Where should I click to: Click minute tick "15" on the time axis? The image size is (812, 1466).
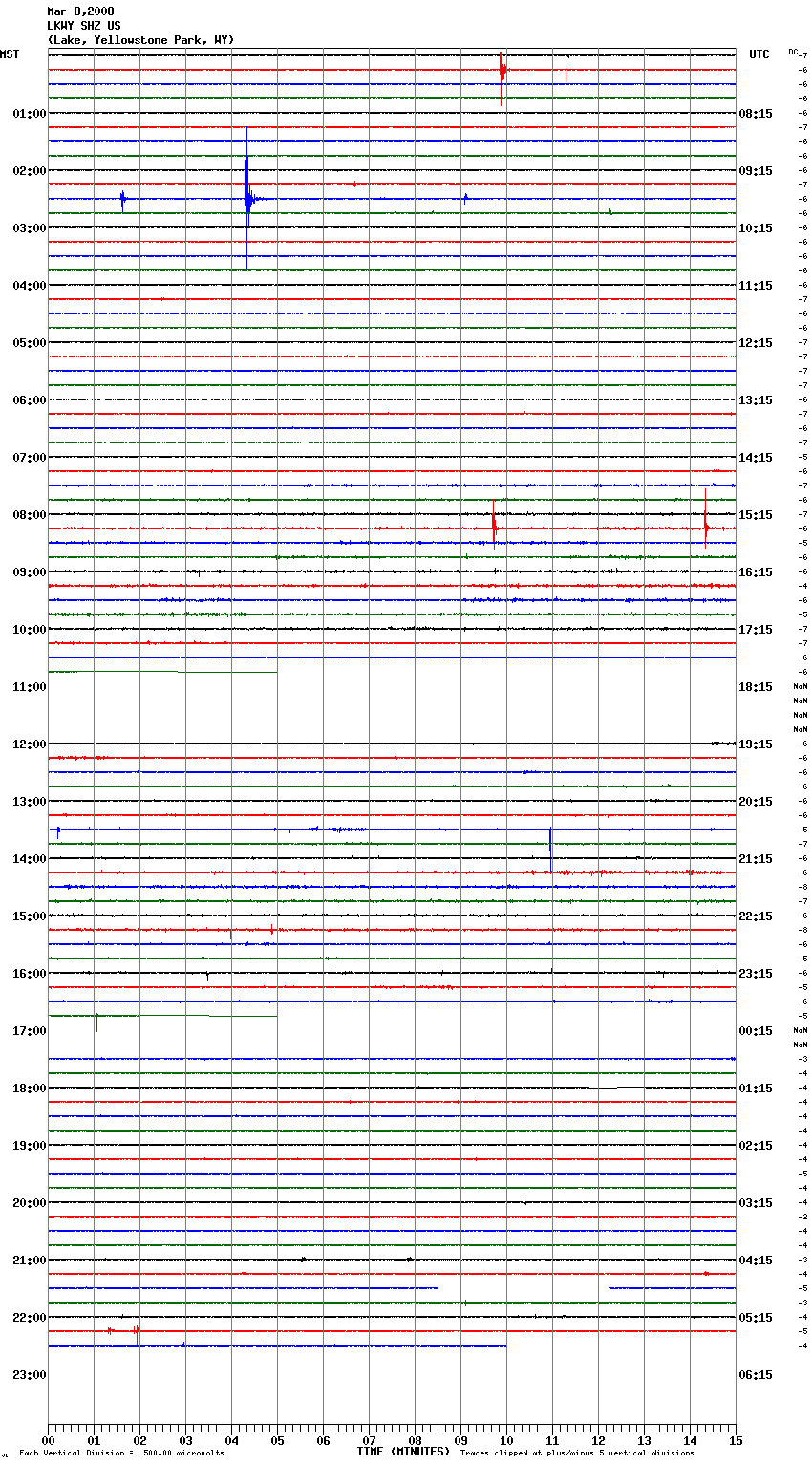[x=736, y=1440]
